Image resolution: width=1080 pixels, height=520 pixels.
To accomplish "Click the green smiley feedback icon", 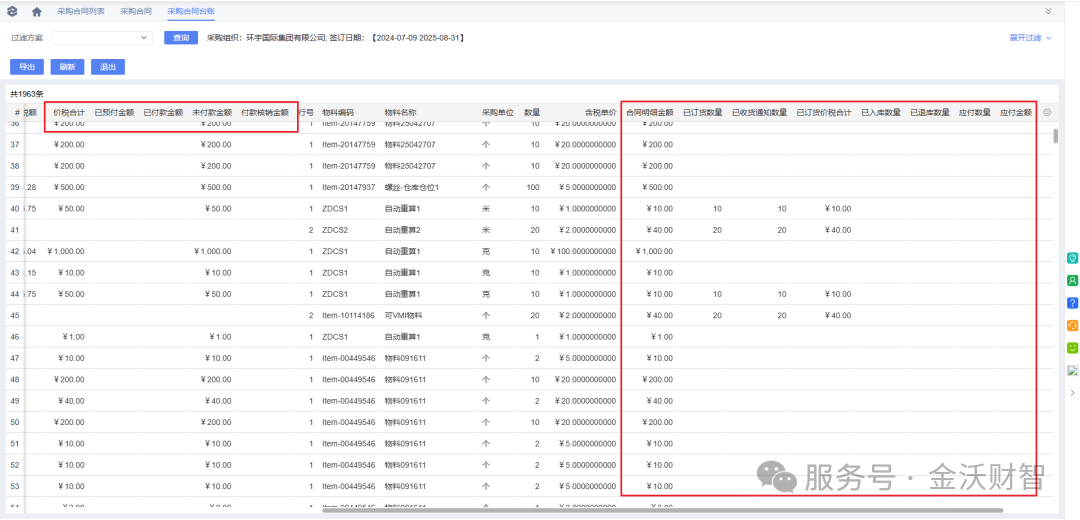I will click(1072, 348).
